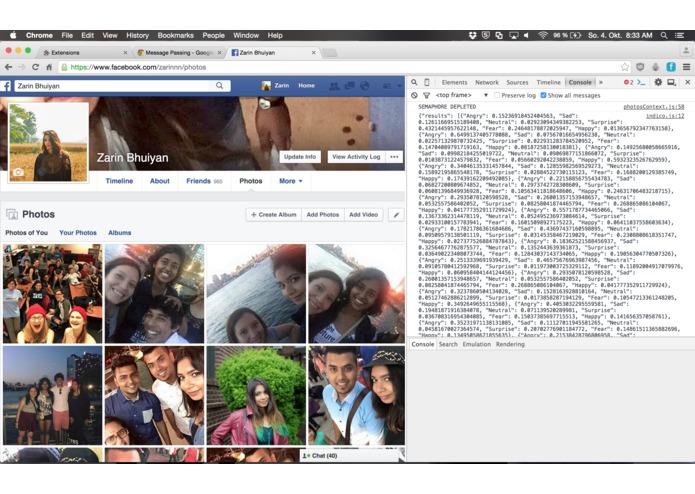Click Create Album button
Viewport: 695px width, 494px height.
click(x=273, y=214)
